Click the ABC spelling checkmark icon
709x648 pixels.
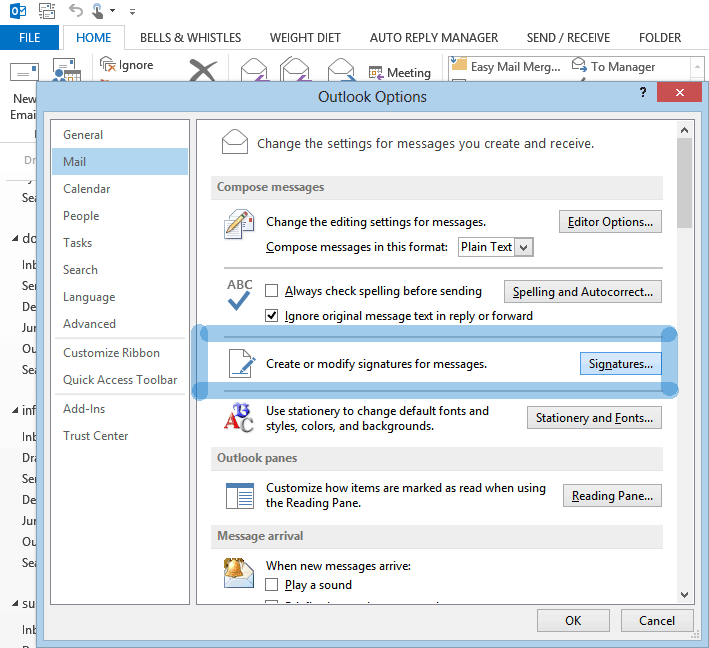click(240, 293)
